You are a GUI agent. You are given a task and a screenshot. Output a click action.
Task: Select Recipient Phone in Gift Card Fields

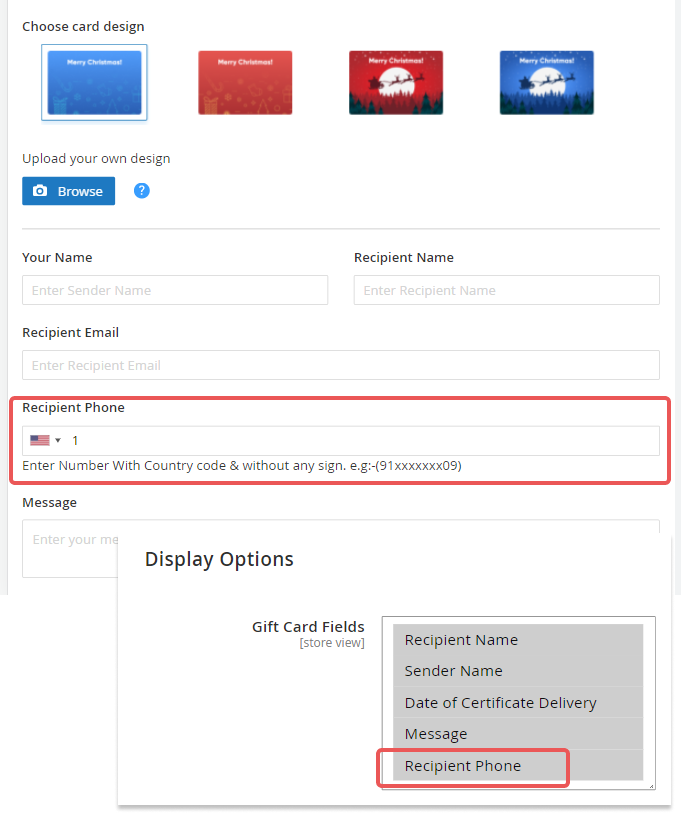517,766
